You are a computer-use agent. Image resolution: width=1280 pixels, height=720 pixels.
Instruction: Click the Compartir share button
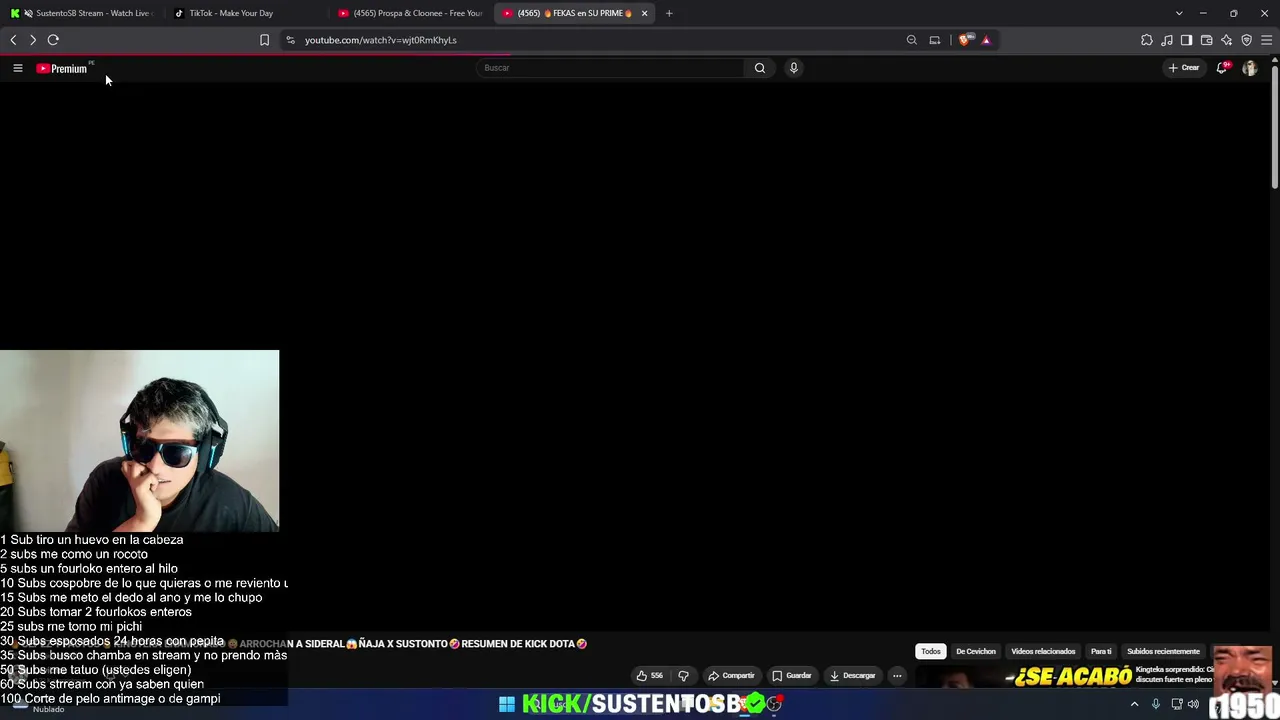pos(731,676)
